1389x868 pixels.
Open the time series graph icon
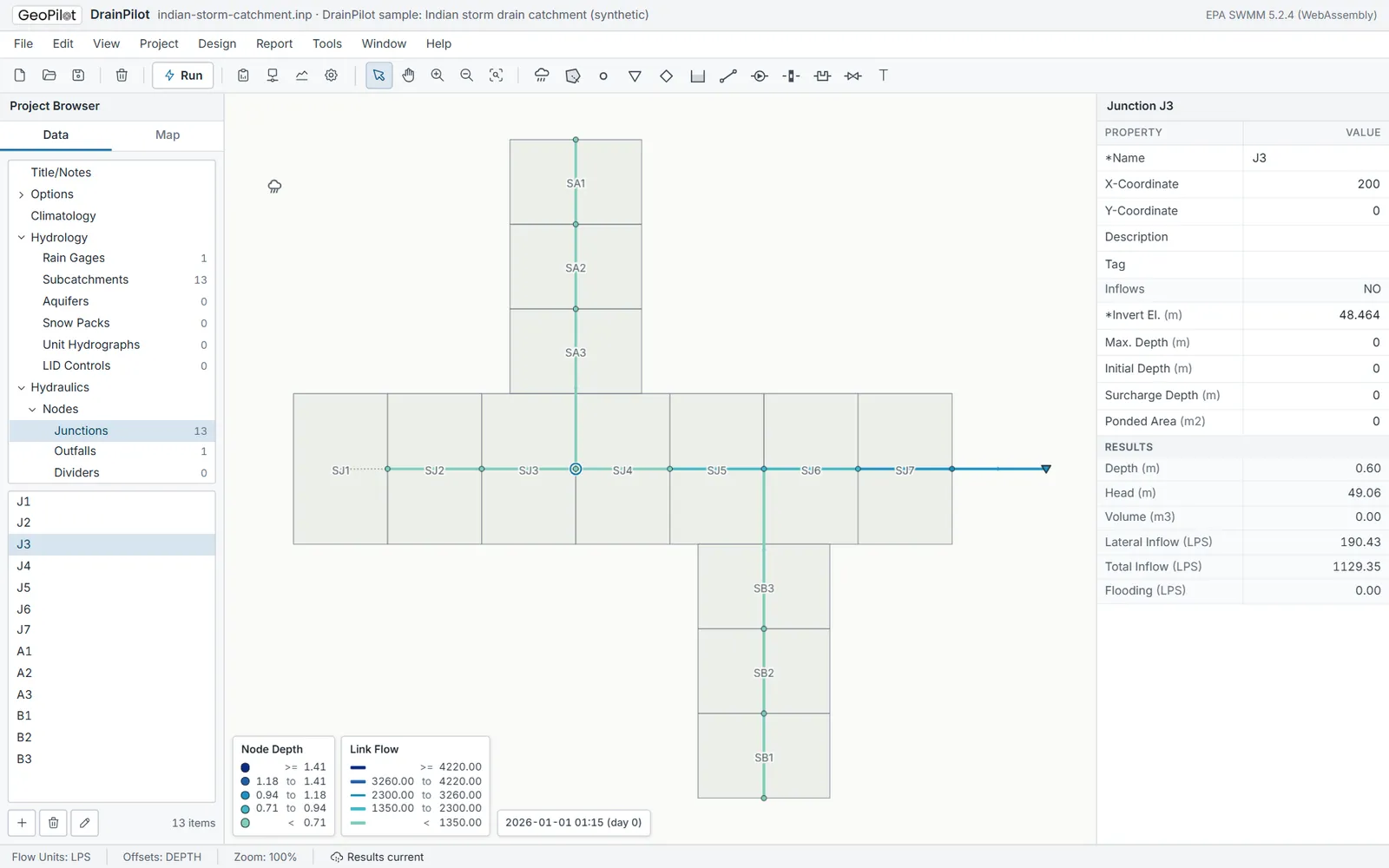click(x=302, y=76)
